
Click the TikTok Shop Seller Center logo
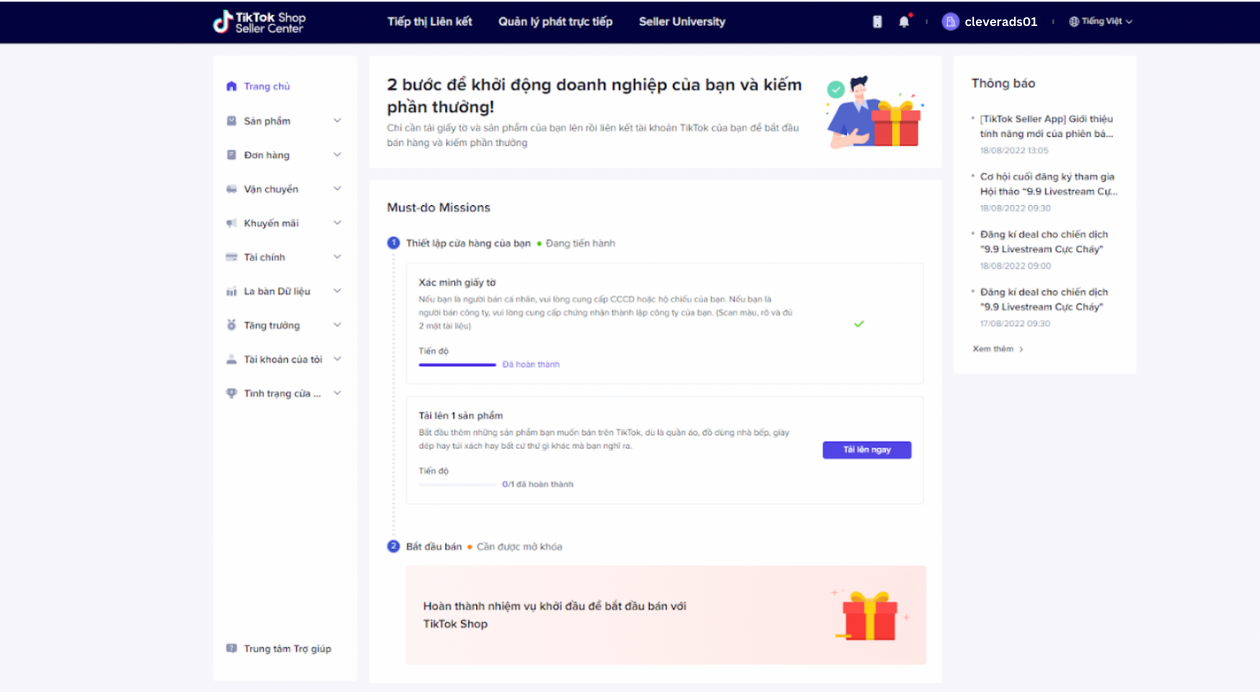(259, 21)
